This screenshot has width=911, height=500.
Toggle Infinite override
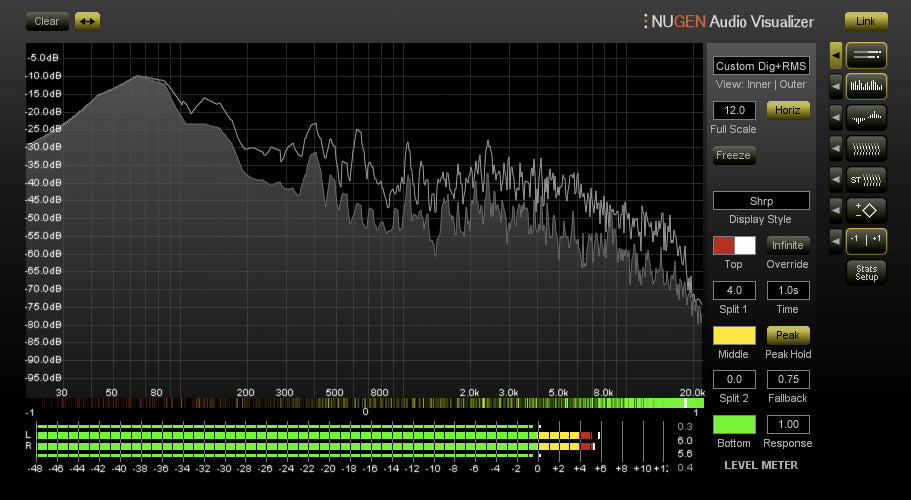click(x=788, y=245)
